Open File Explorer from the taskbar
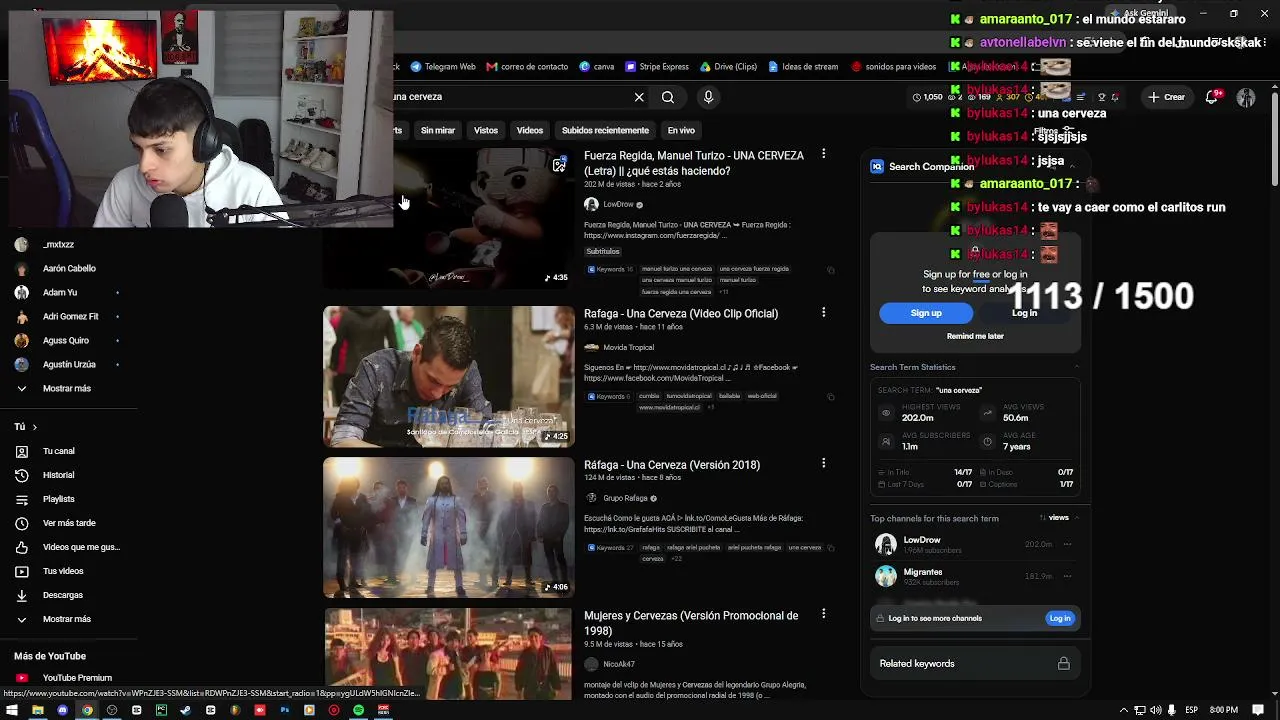1280x720 pixels. click(x=38, y=710)
